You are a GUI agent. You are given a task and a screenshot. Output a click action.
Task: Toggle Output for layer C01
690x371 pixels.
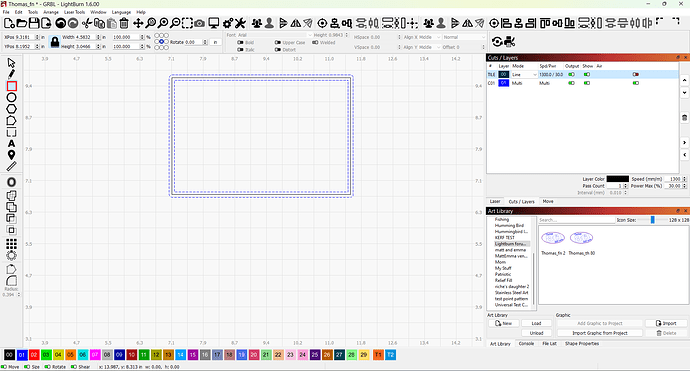click(x=571, y=83)
